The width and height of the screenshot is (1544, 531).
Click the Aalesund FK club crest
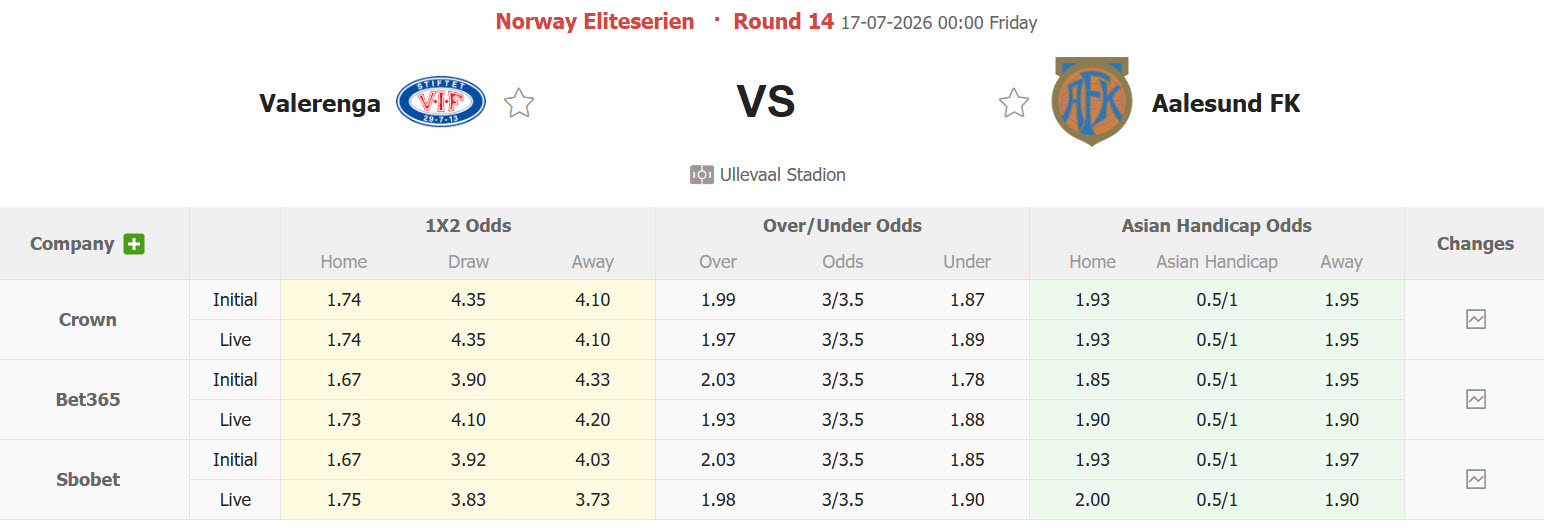(x=1091, y=101)
